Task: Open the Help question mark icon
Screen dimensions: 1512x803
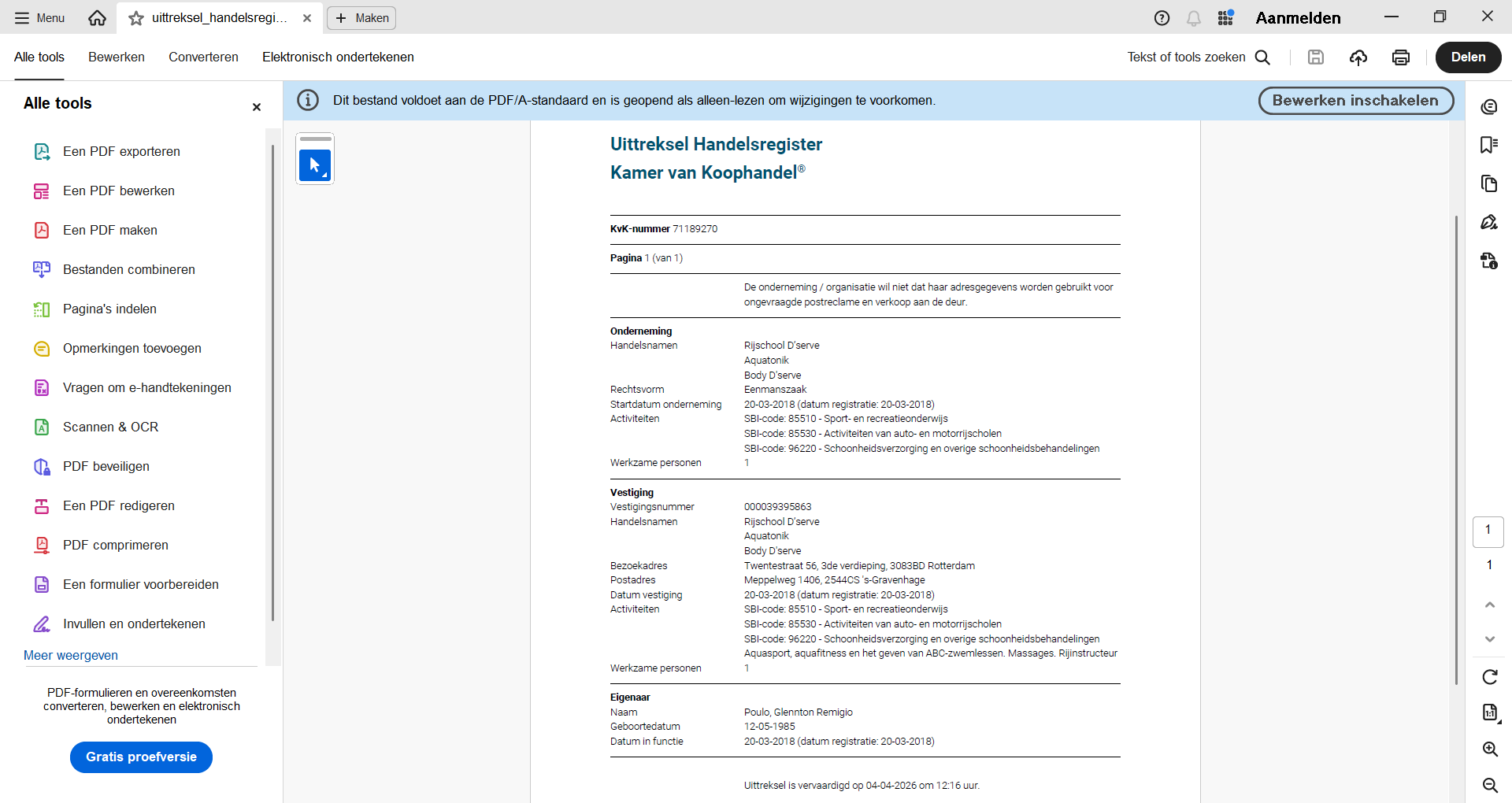Action: pyautogui.click(x=1162, y=18)
